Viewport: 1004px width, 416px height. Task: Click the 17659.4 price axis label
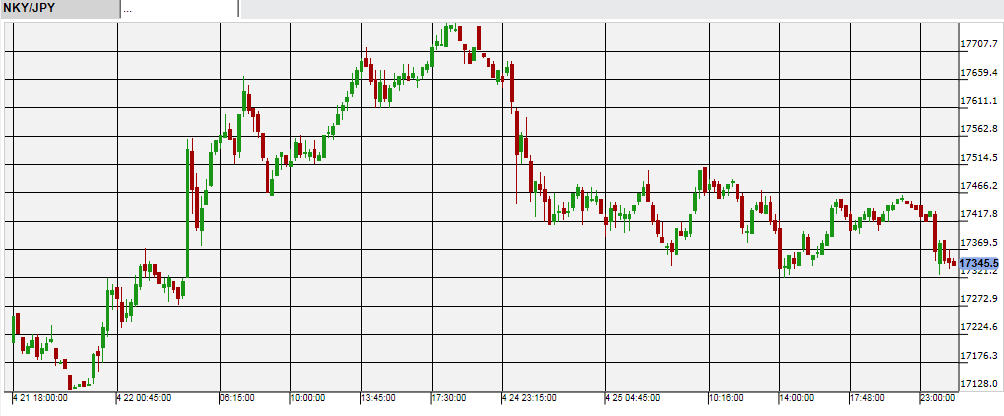pos(979,73)
